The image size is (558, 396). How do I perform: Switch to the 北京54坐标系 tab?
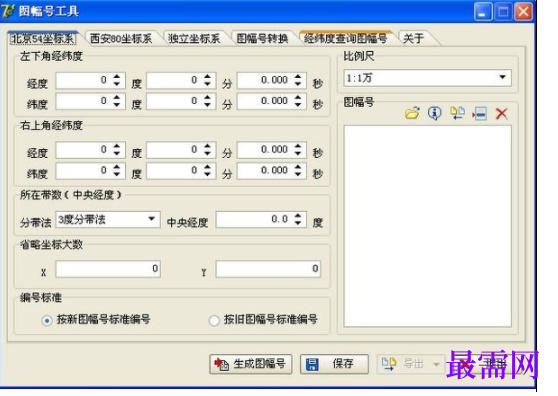[x=43, y=38]
